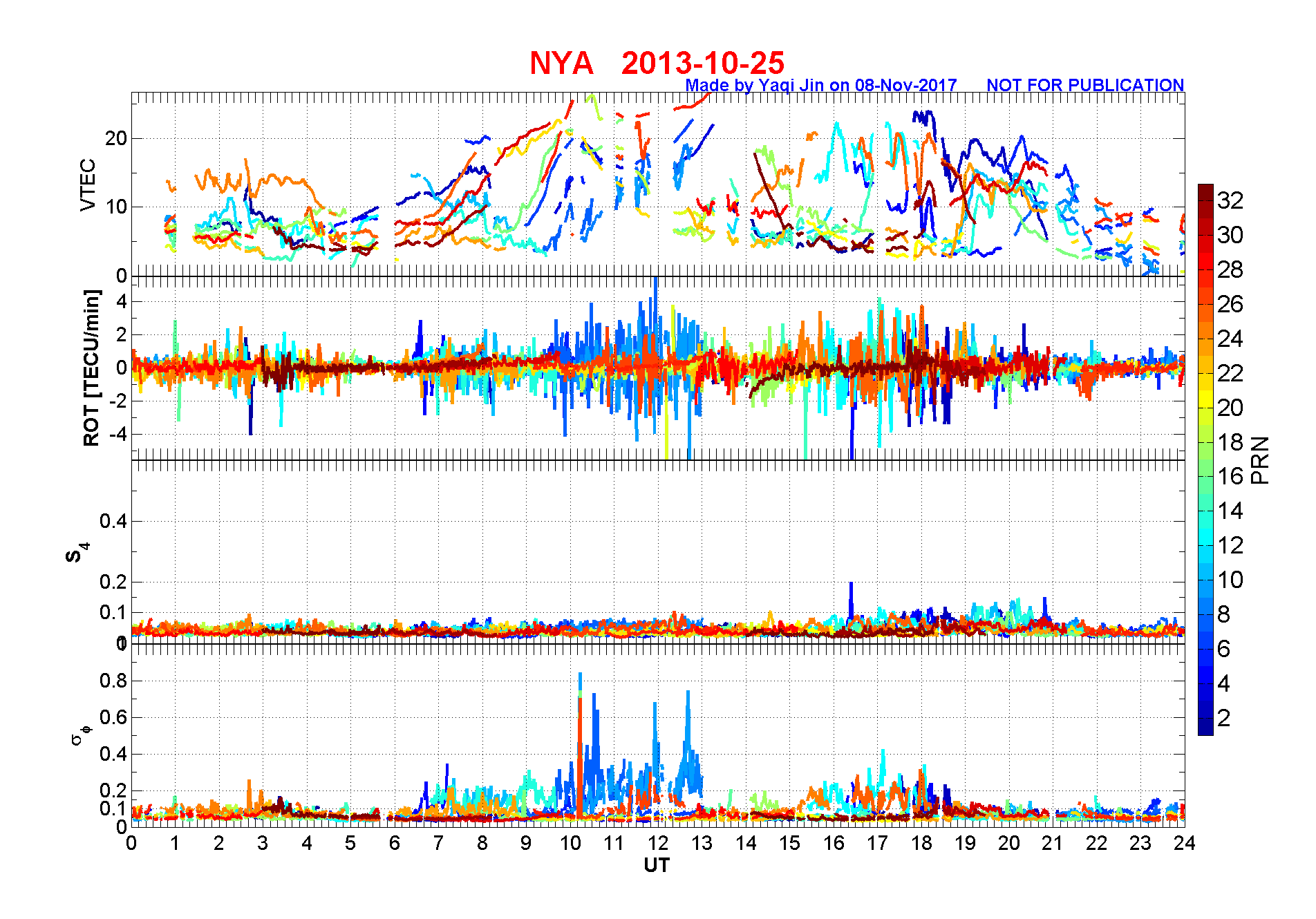The height and width of the screenshot is (919, 1316).
Task: Pick hour 23 on the UT axis
Action: 1140,843
